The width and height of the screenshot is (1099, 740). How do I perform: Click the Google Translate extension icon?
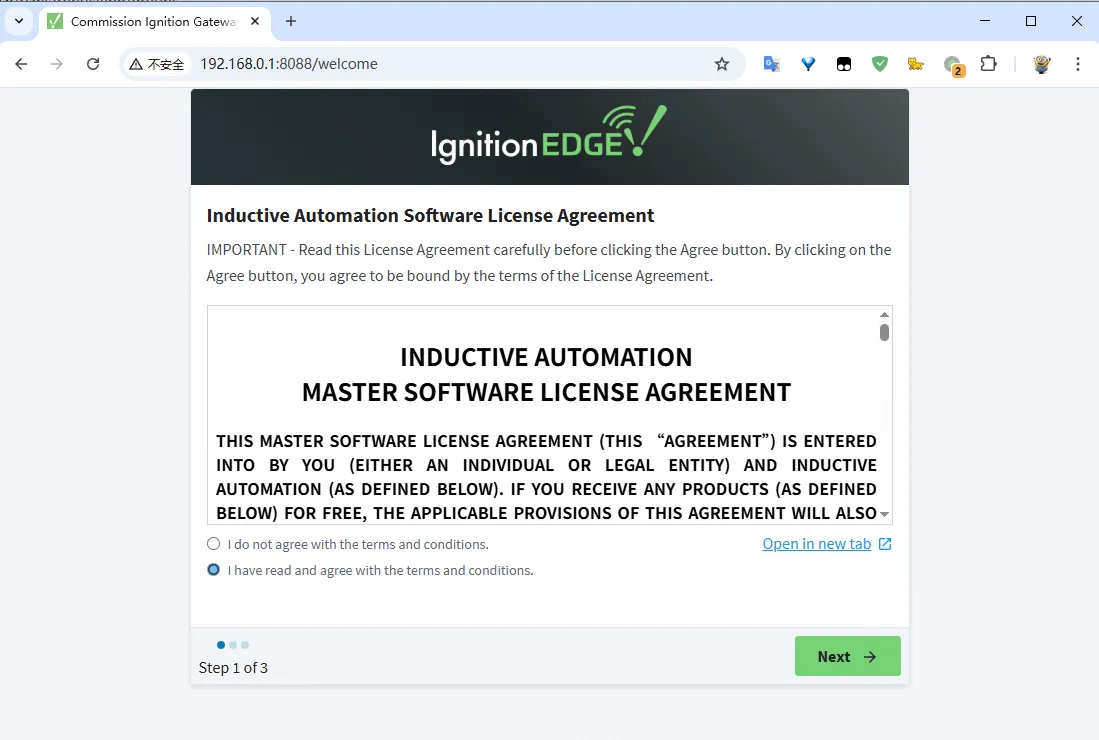coord(771,64)
